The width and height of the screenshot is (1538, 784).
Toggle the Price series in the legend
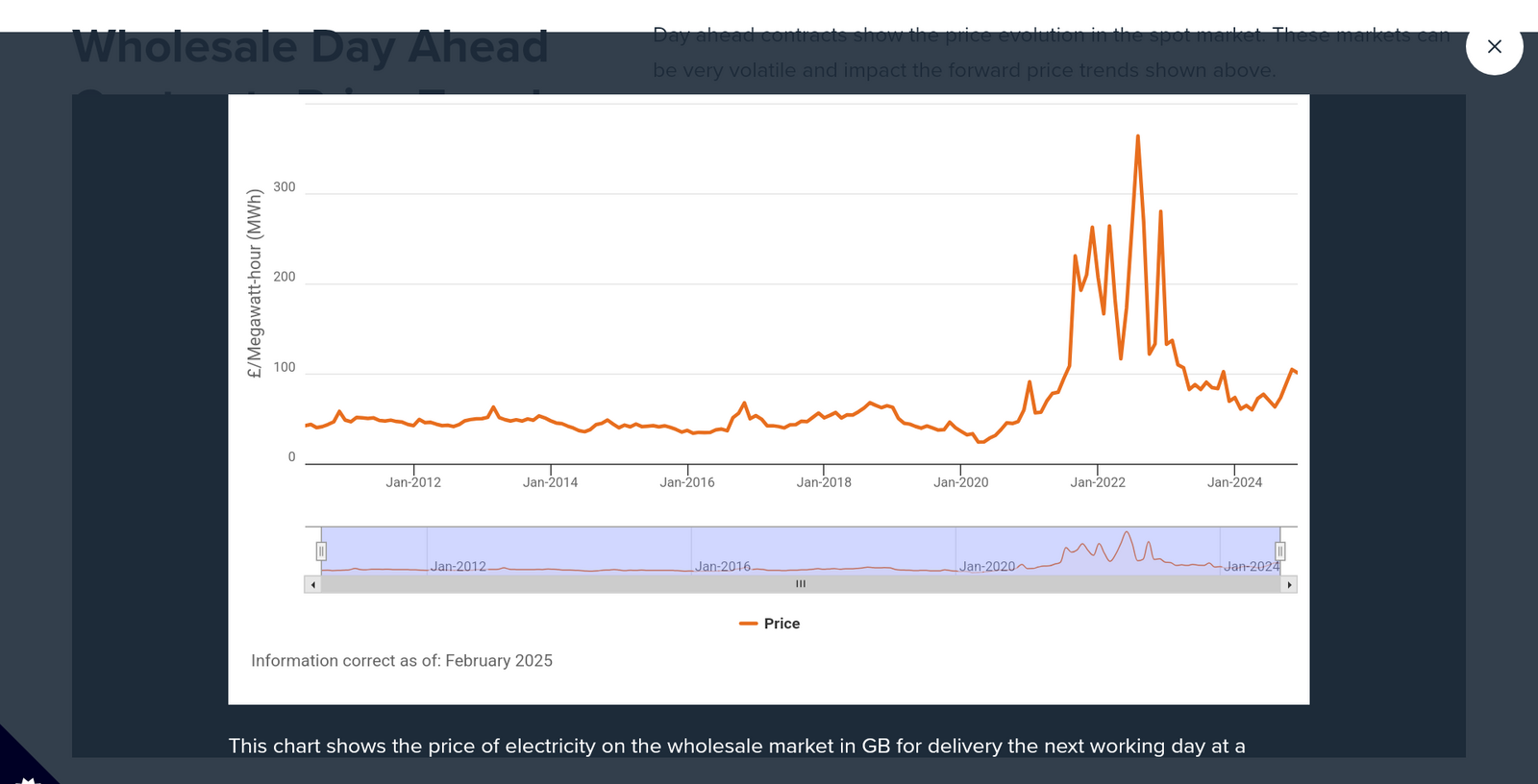[781, 624]
